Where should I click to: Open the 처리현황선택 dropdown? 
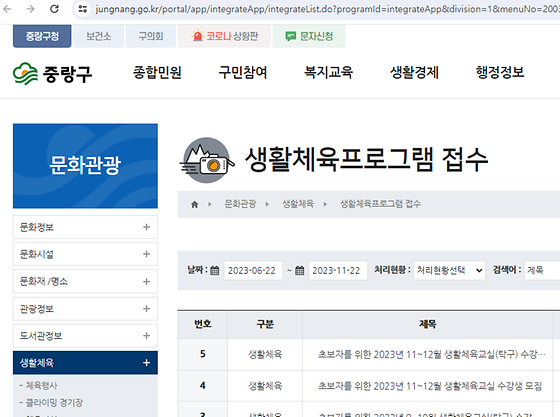[449, 271]
